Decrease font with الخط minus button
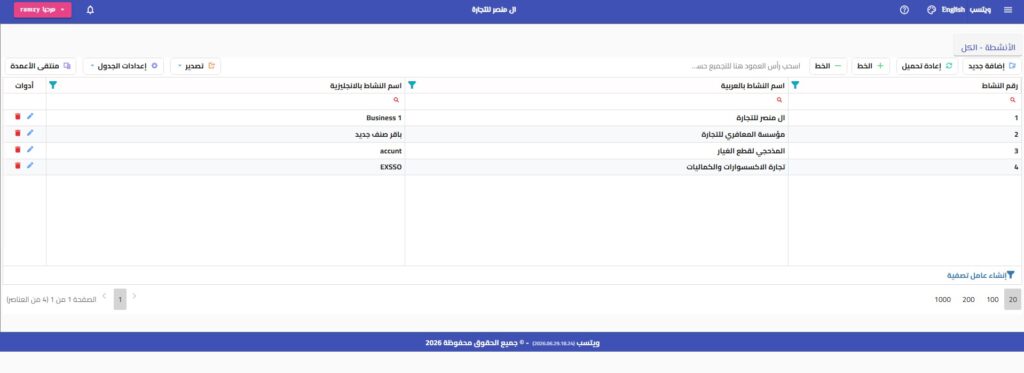The width and height of the screenshot is (1024, 373). [828, 66]
